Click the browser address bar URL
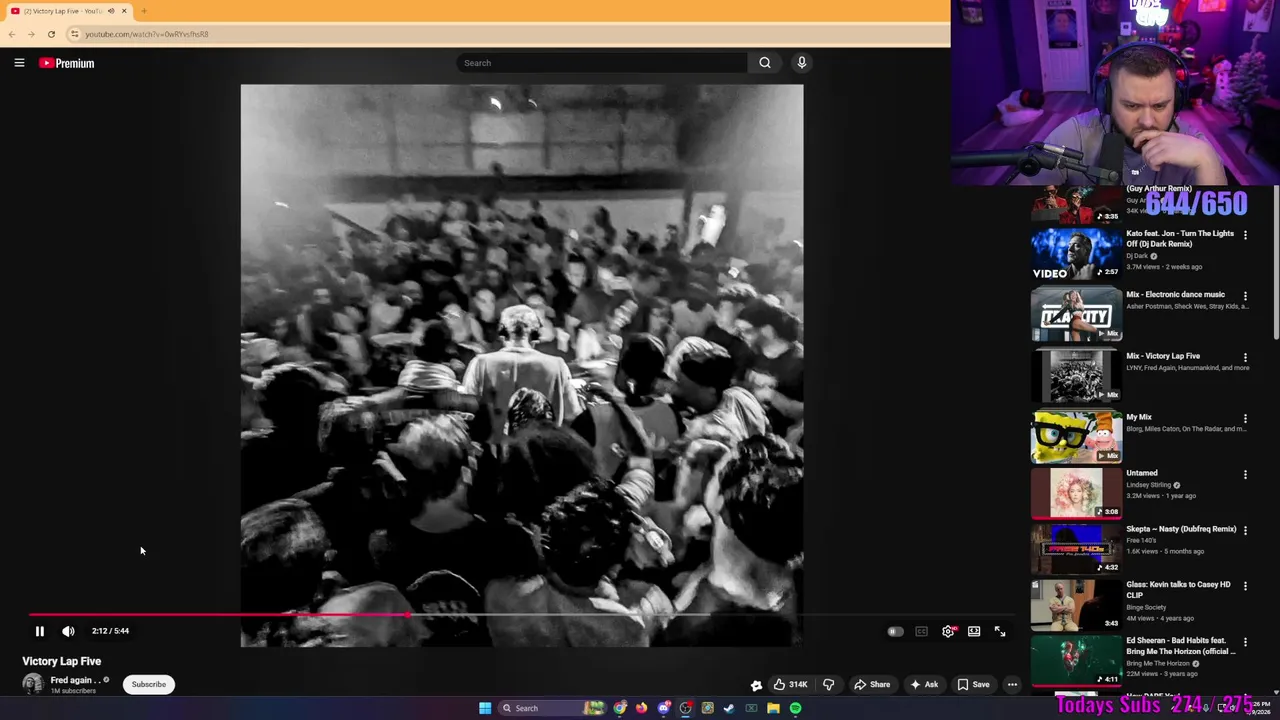 tap(147, 34)
